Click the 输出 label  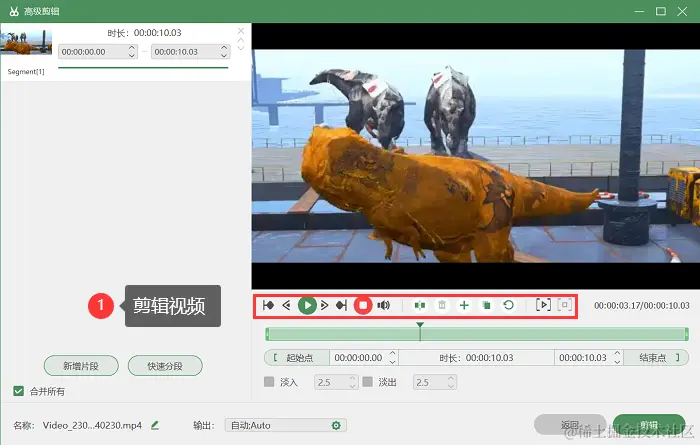203,425
